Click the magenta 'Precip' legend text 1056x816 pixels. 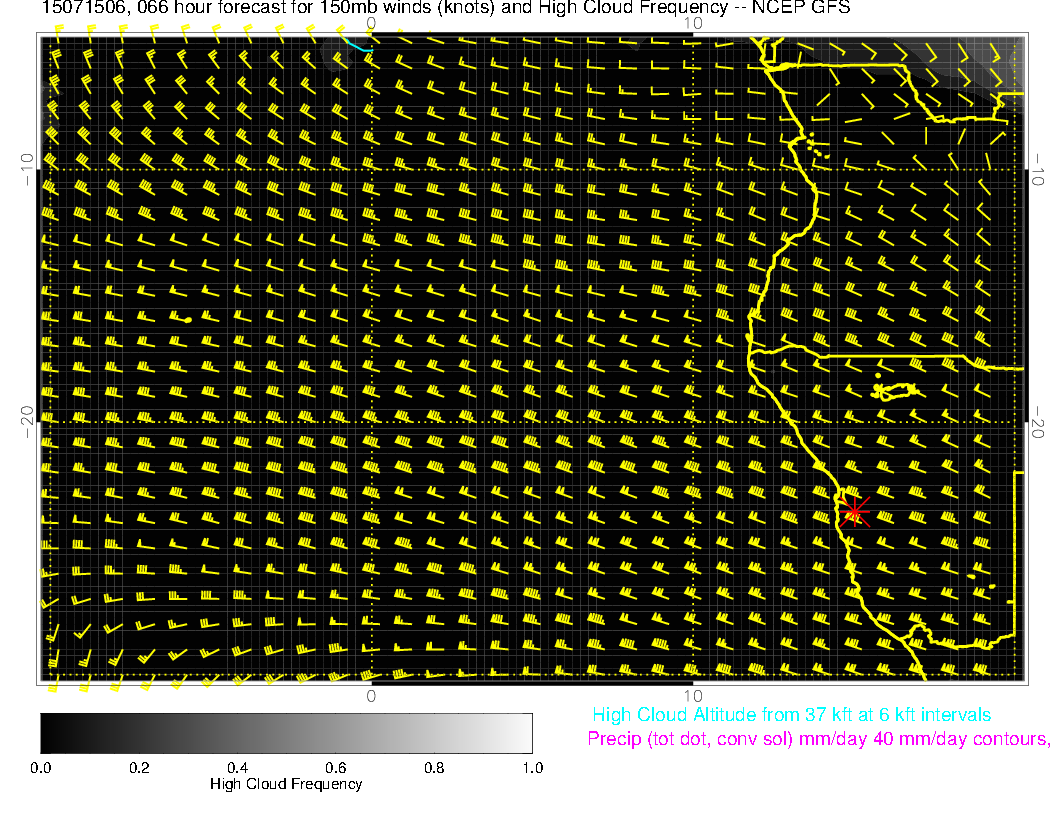(818, 740)
